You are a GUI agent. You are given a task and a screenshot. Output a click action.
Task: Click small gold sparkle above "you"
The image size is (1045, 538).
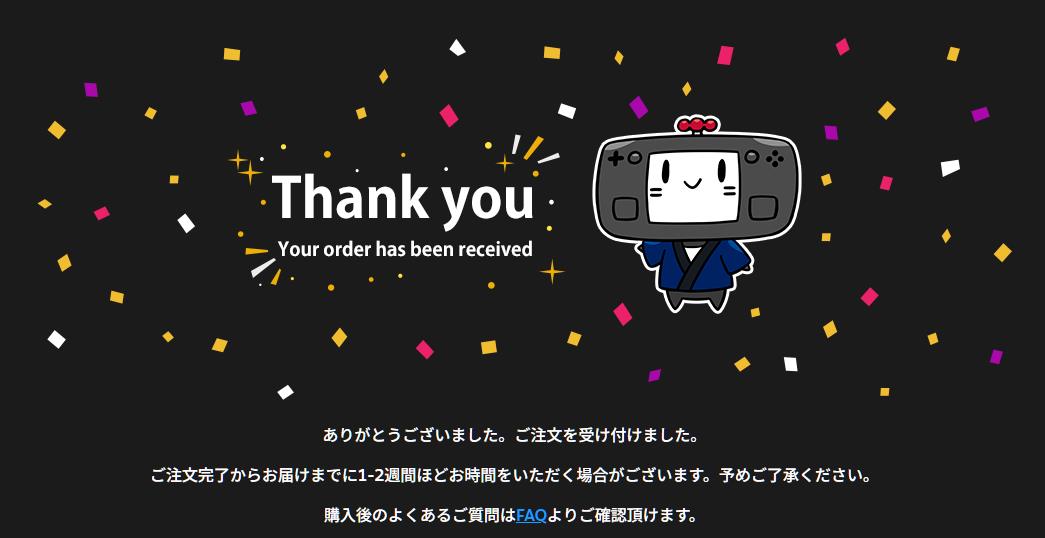(505, 163)
